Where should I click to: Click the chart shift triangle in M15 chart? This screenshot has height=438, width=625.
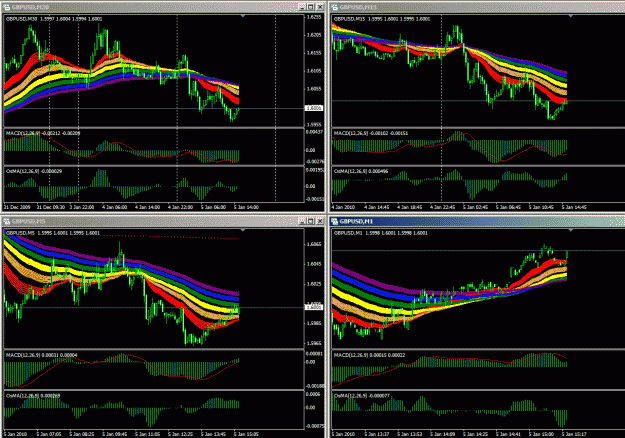[571, 16]
